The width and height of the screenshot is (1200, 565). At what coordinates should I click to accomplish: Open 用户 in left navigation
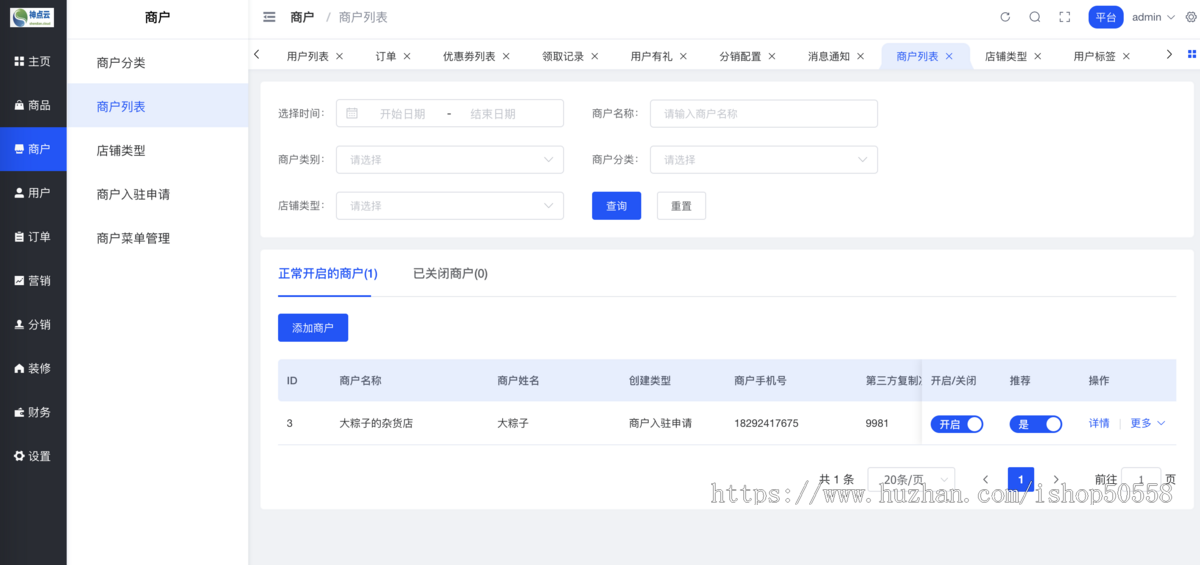click(33, 193)
